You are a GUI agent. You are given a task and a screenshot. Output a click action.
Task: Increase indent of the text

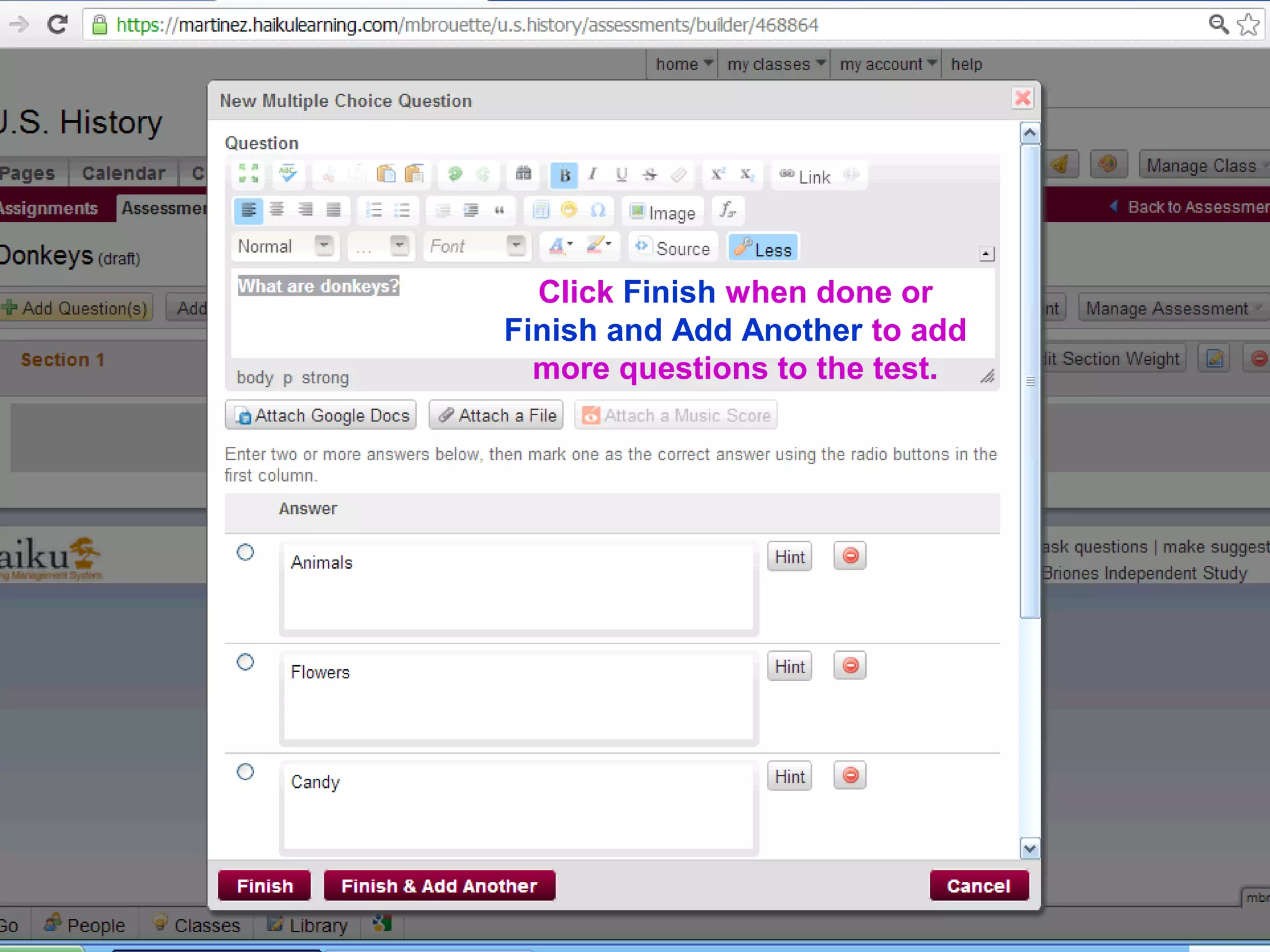pyautogui.click(x=471, y=210)
